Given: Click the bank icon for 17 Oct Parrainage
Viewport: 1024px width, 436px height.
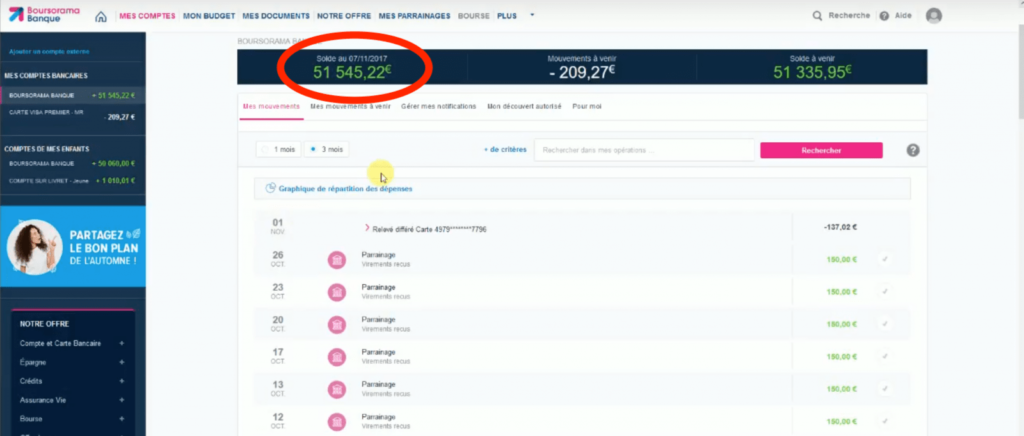Looking at the screenshot, I should (x=336, y=357).
